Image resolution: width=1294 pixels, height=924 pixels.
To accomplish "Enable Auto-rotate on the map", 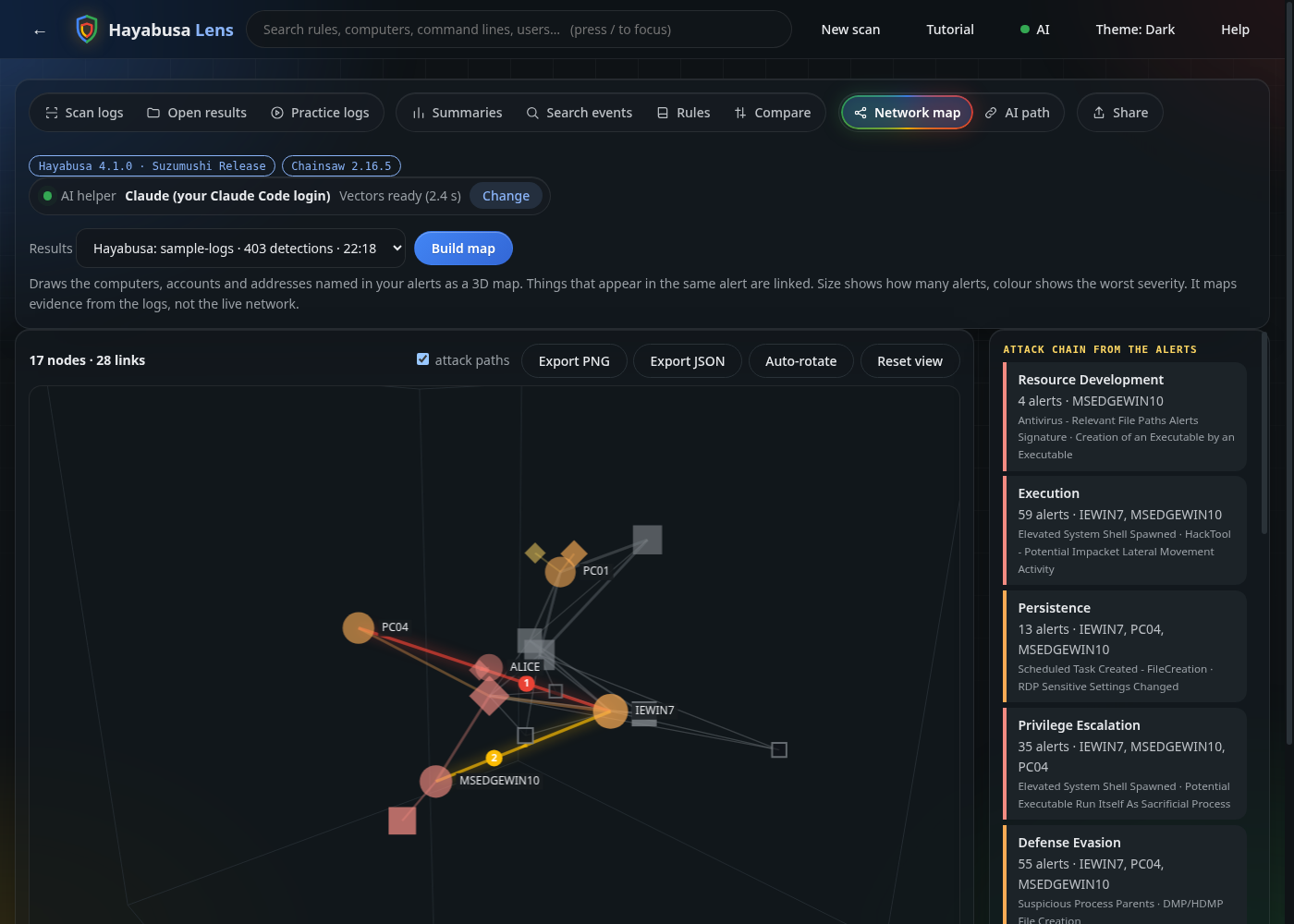I will coord(800,361).
